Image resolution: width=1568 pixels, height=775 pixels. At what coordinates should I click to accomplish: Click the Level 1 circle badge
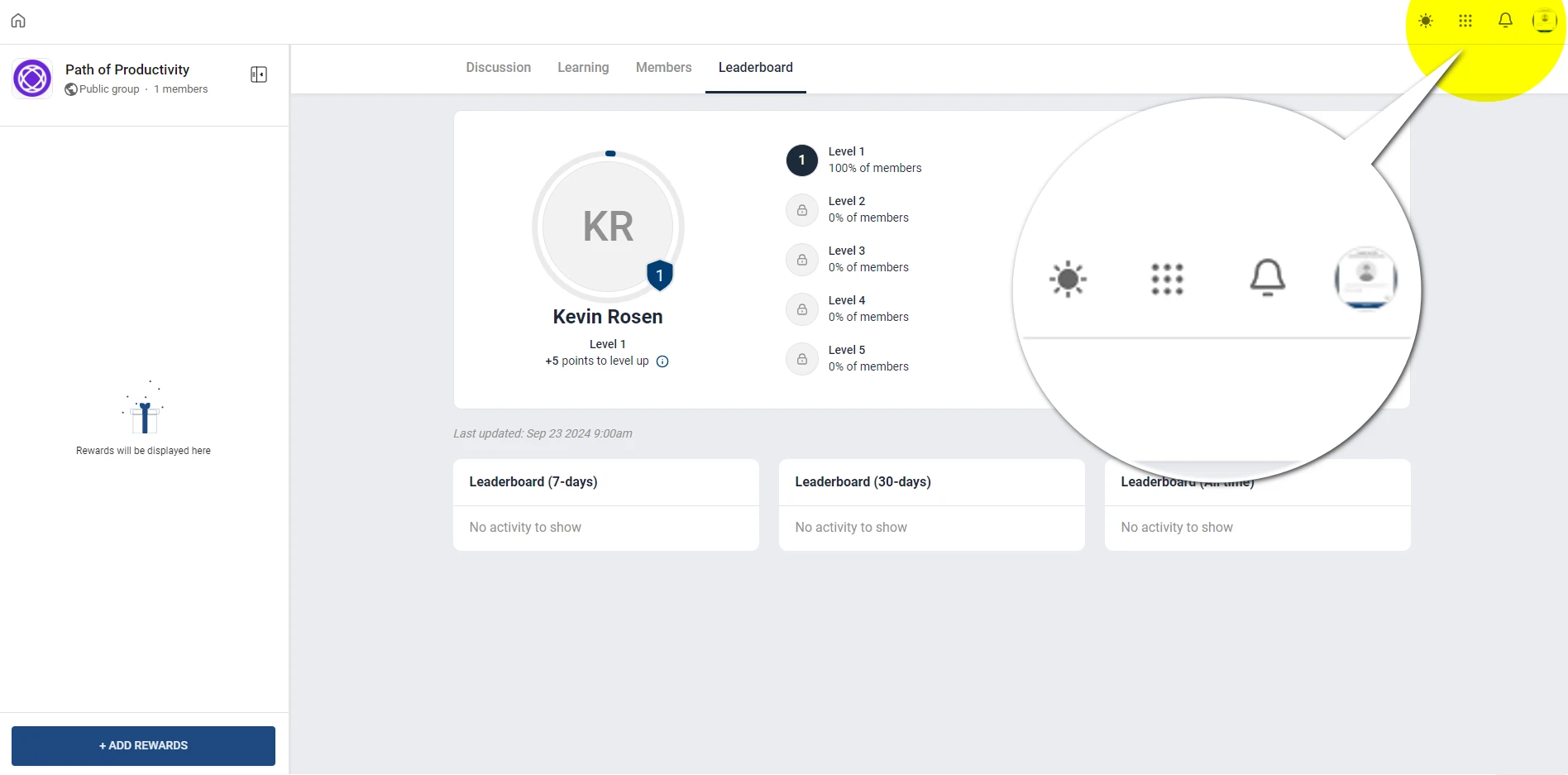click(802, 160)
